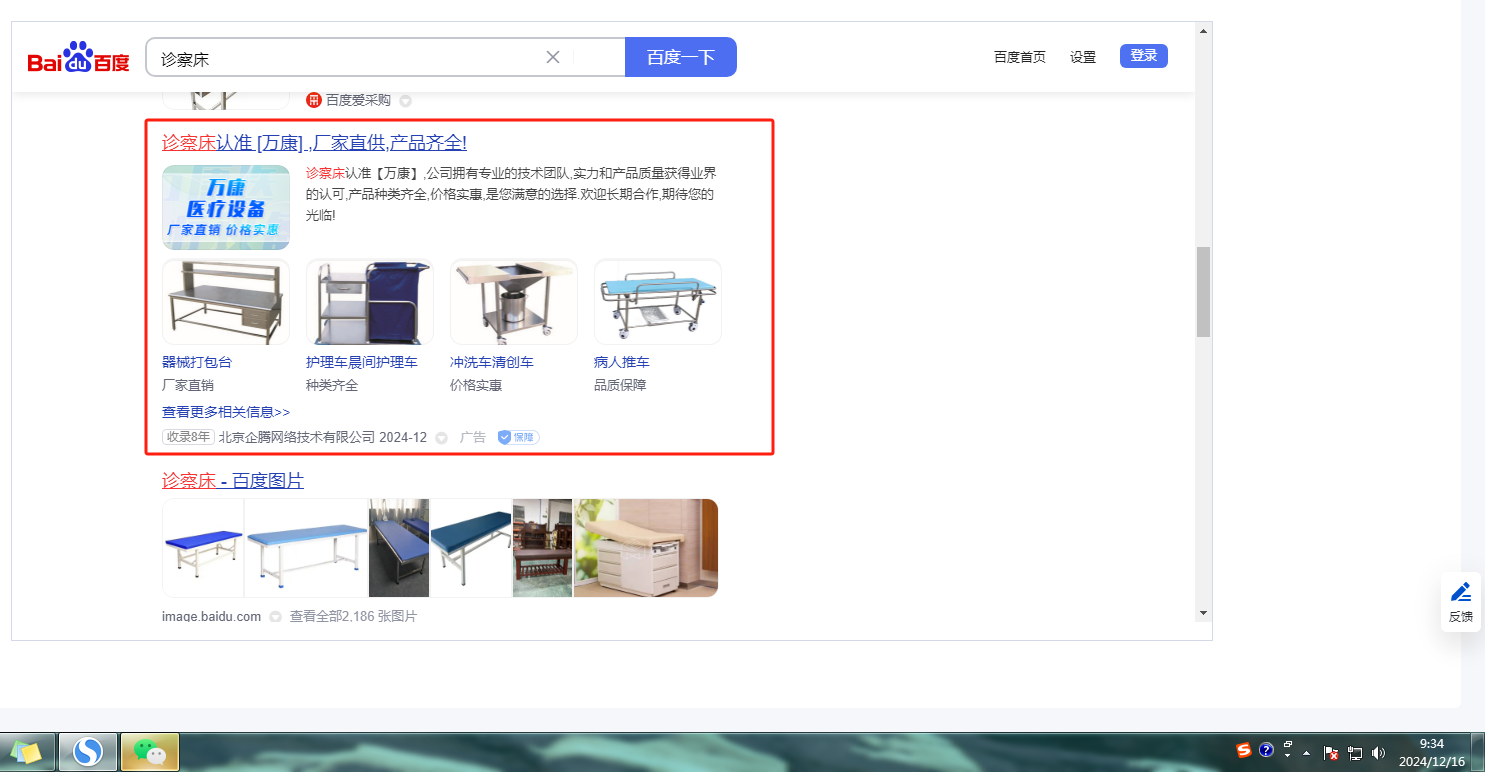Expand the dropdown beside 百度爱采购
Image resolution: width=1485 pixels, height=772 pixels.
pyautogui.click(x=405, y=100)
